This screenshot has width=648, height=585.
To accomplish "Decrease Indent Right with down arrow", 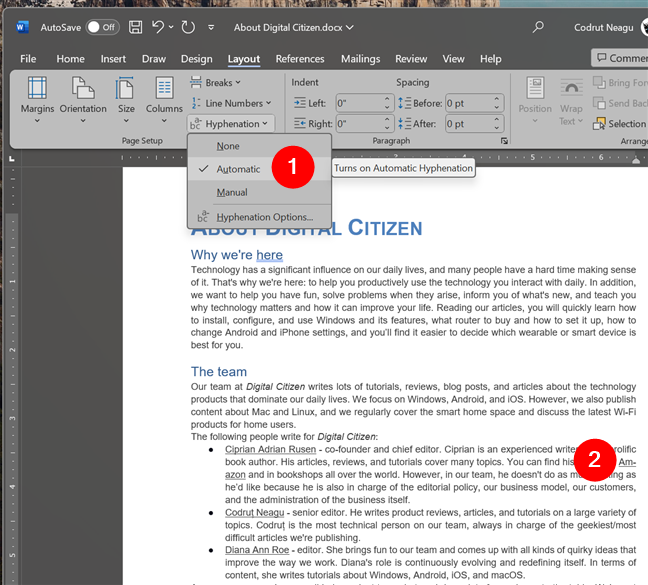I will [x=387, y=128].
